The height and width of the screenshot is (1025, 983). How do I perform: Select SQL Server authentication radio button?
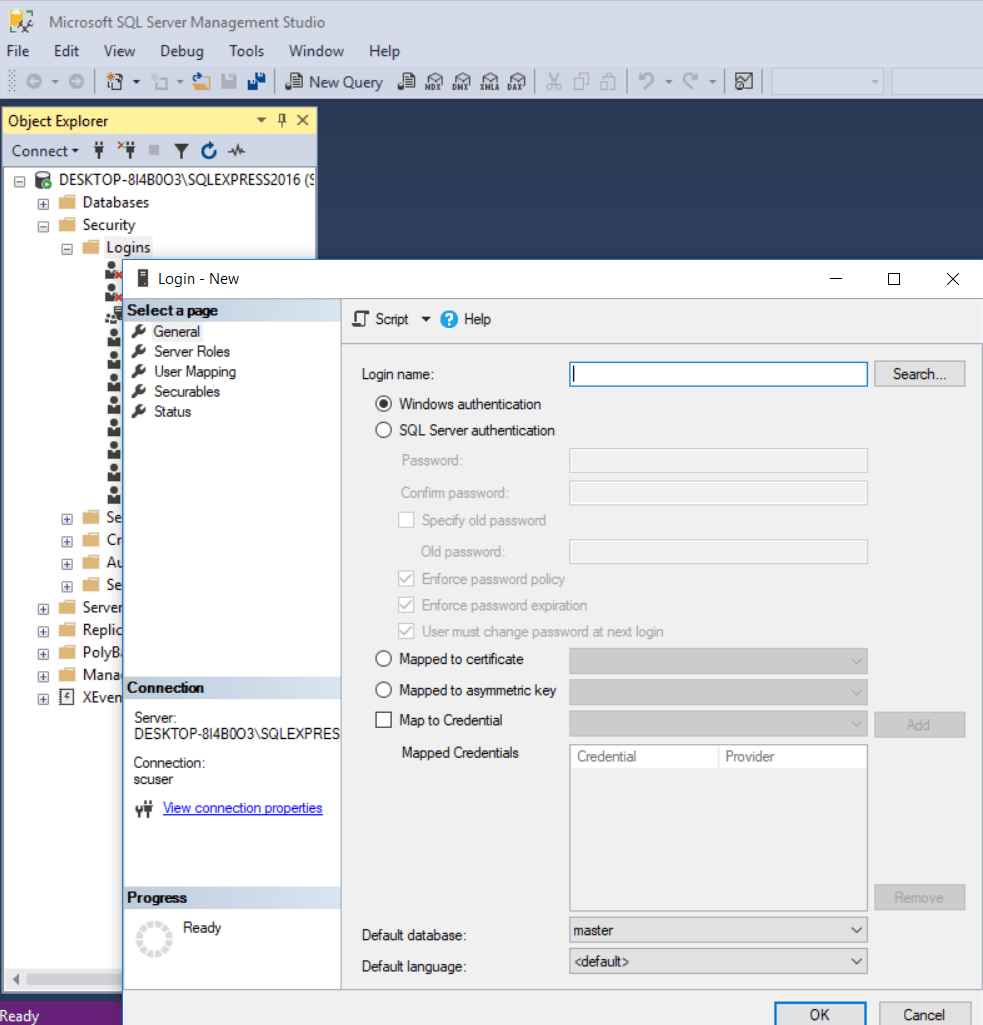point(384,431)
